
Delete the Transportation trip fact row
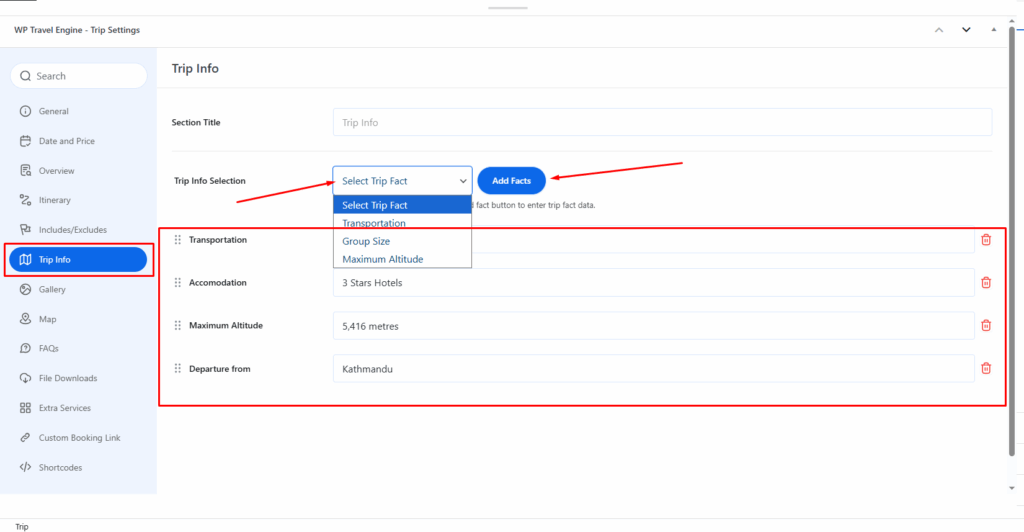985,240
